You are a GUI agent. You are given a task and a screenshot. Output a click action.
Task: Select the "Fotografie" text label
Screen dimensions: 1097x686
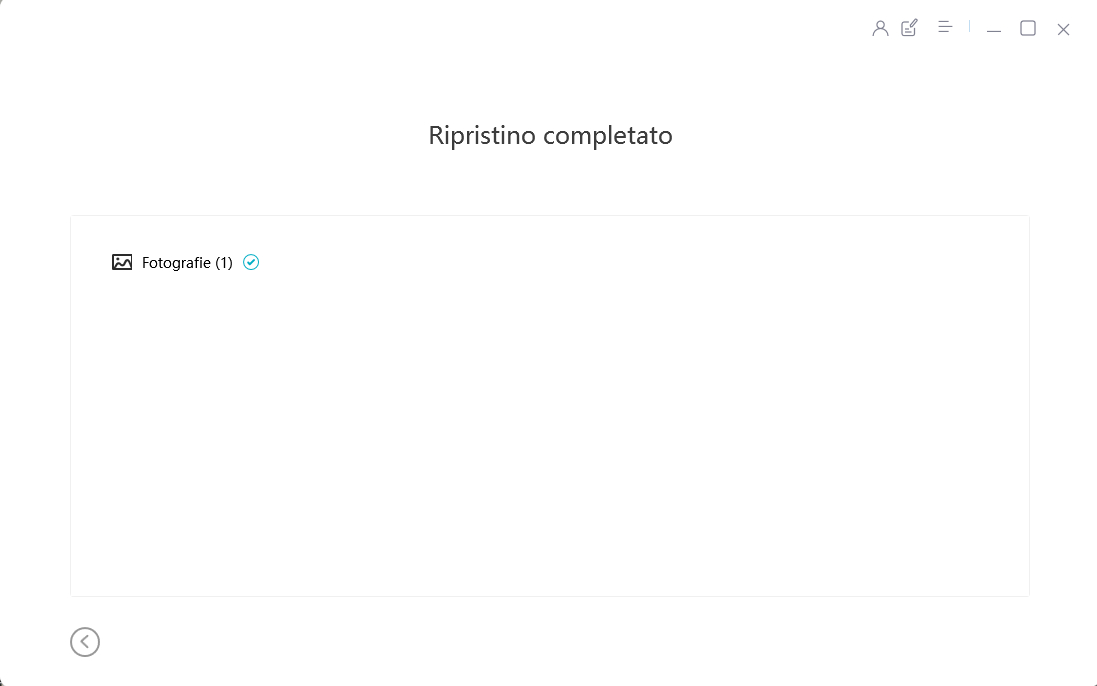point(176,263)
